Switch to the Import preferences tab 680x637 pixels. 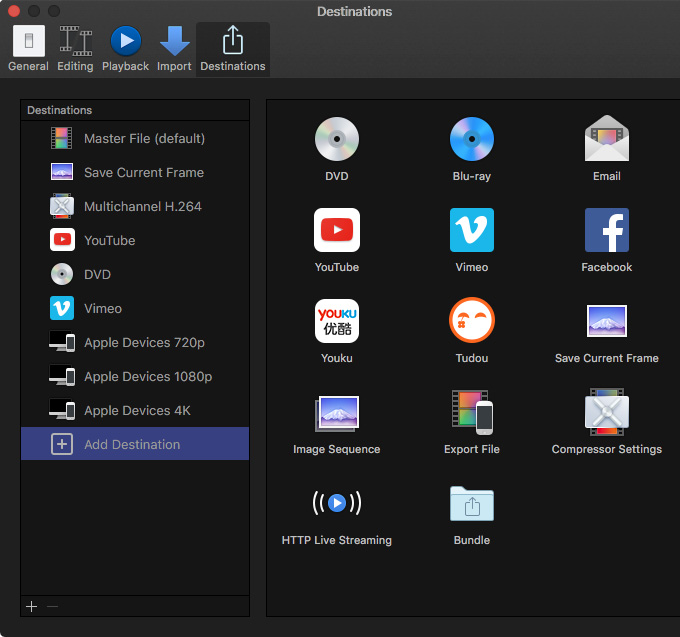(x=174, y=49)
